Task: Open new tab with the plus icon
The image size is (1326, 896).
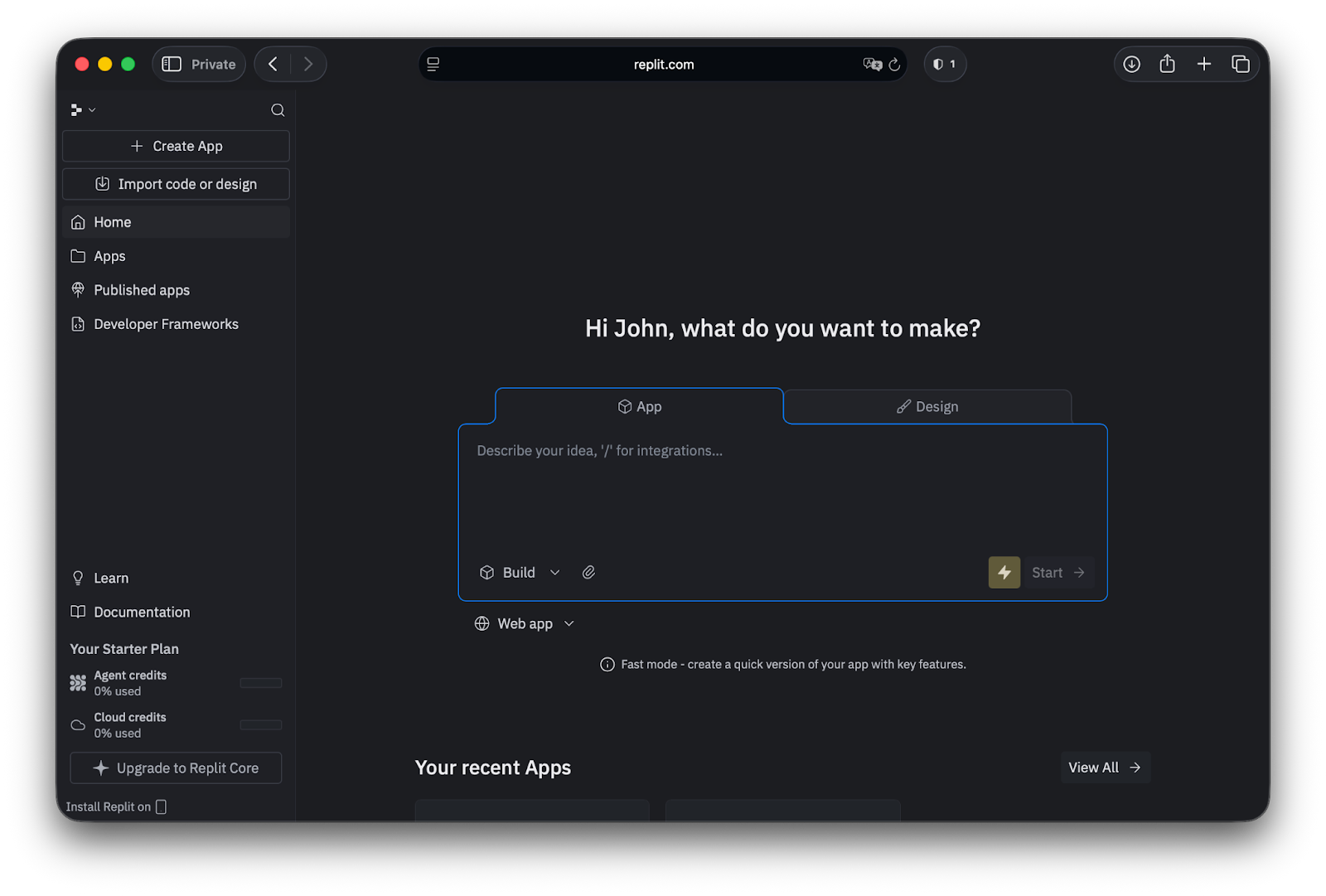Action: click(x=1203, y=65)
